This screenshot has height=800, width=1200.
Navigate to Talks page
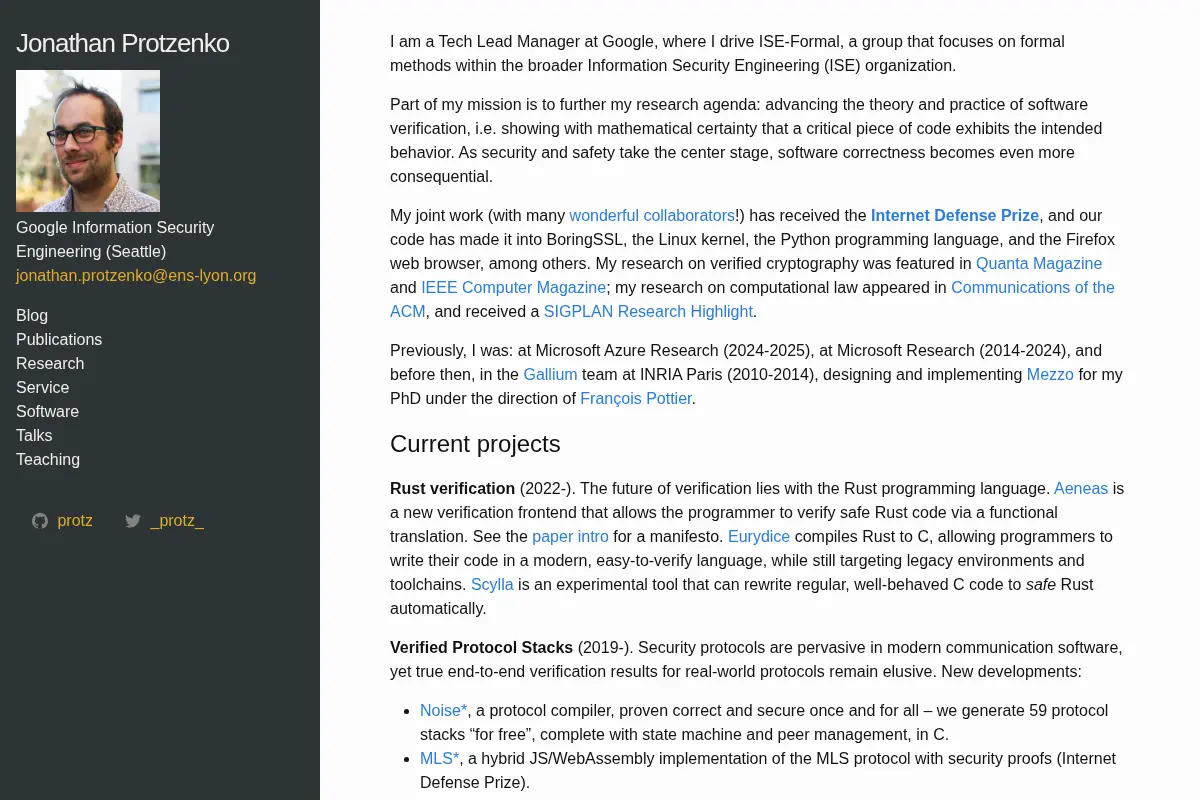pos(34,435)
